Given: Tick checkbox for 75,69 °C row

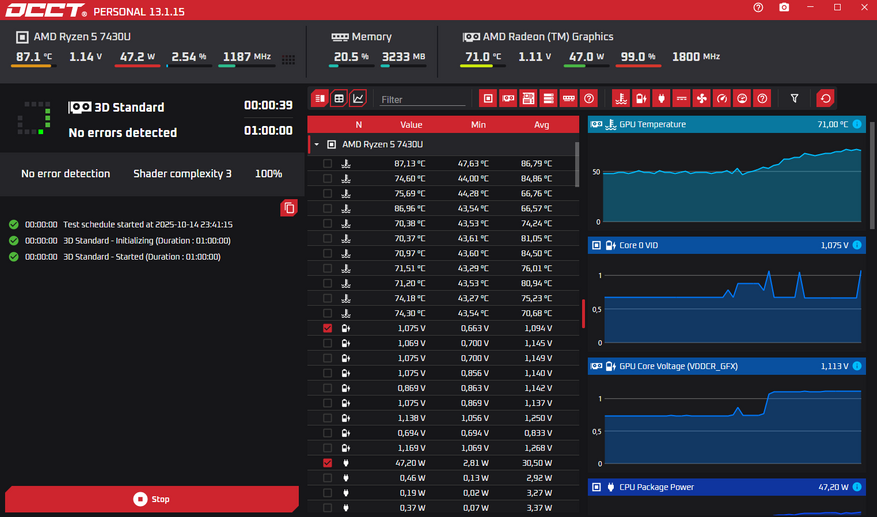Looking at the screenshot, I should tap(327, 194).
